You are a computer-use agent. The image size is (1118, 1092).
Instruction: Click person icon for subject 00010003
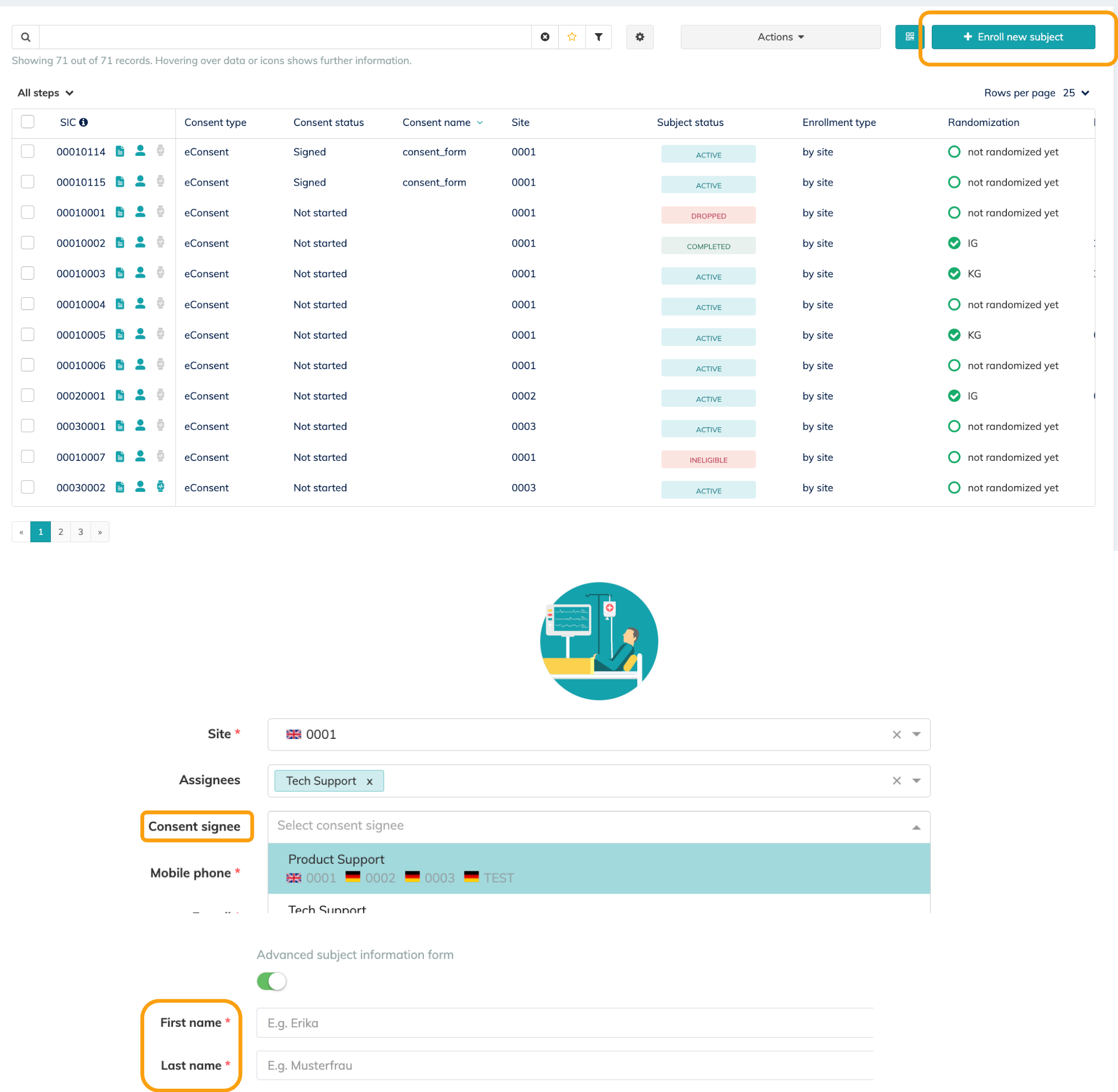point(140,273)
